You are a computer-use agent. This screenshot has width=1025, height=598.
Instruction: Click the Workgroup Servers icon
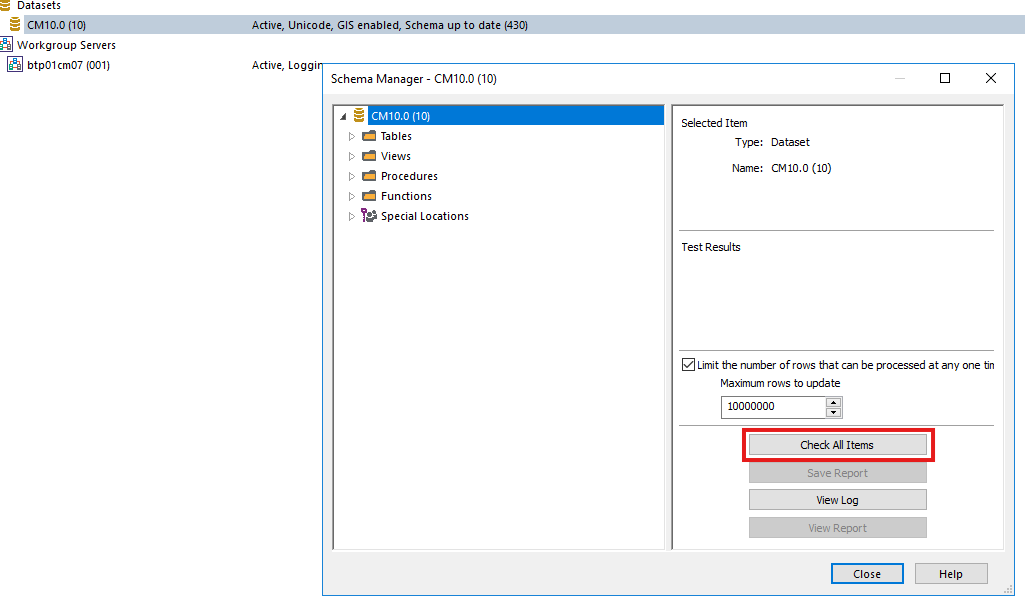pos(9,45)
